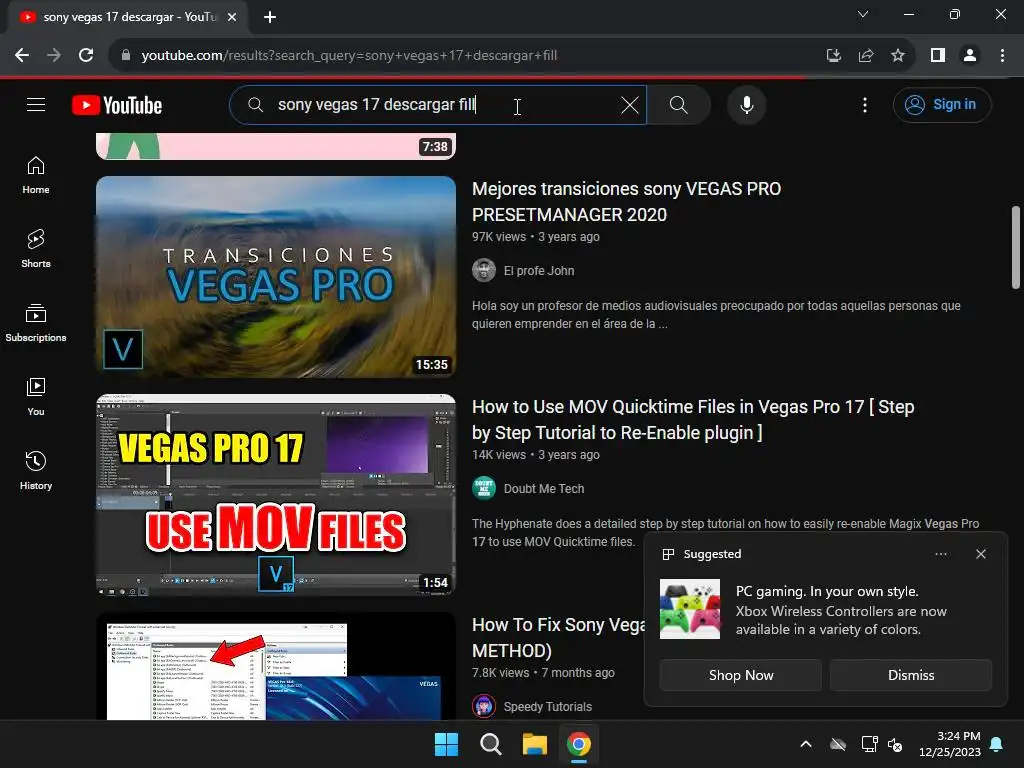
Task: Install app icon in address bar
Action: [x=834, y=56]
